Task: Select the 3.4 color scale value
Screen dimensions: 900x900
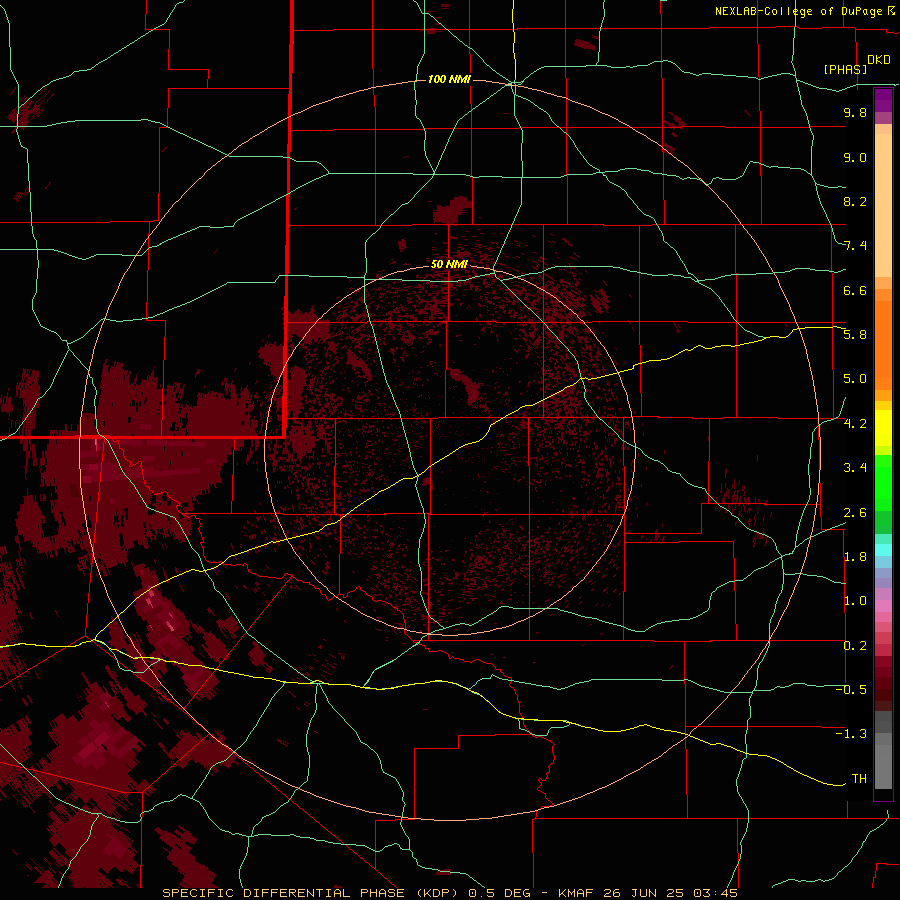Action: (x=855, y=468)
